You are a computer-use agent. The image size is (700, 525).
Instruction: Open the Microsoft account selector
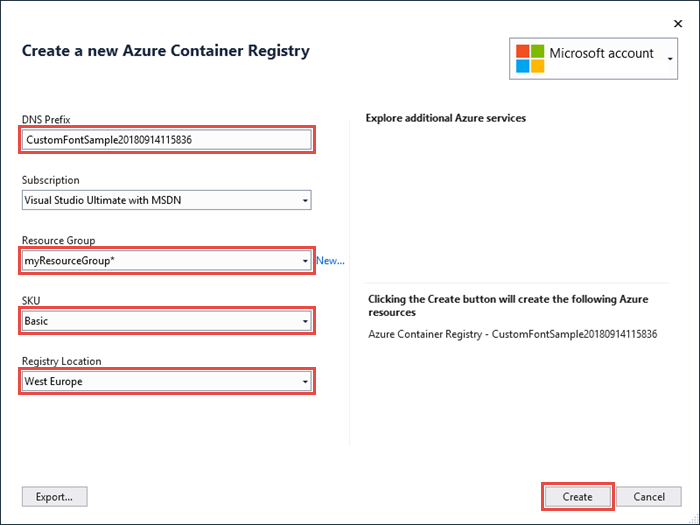(x=593, y=58)
